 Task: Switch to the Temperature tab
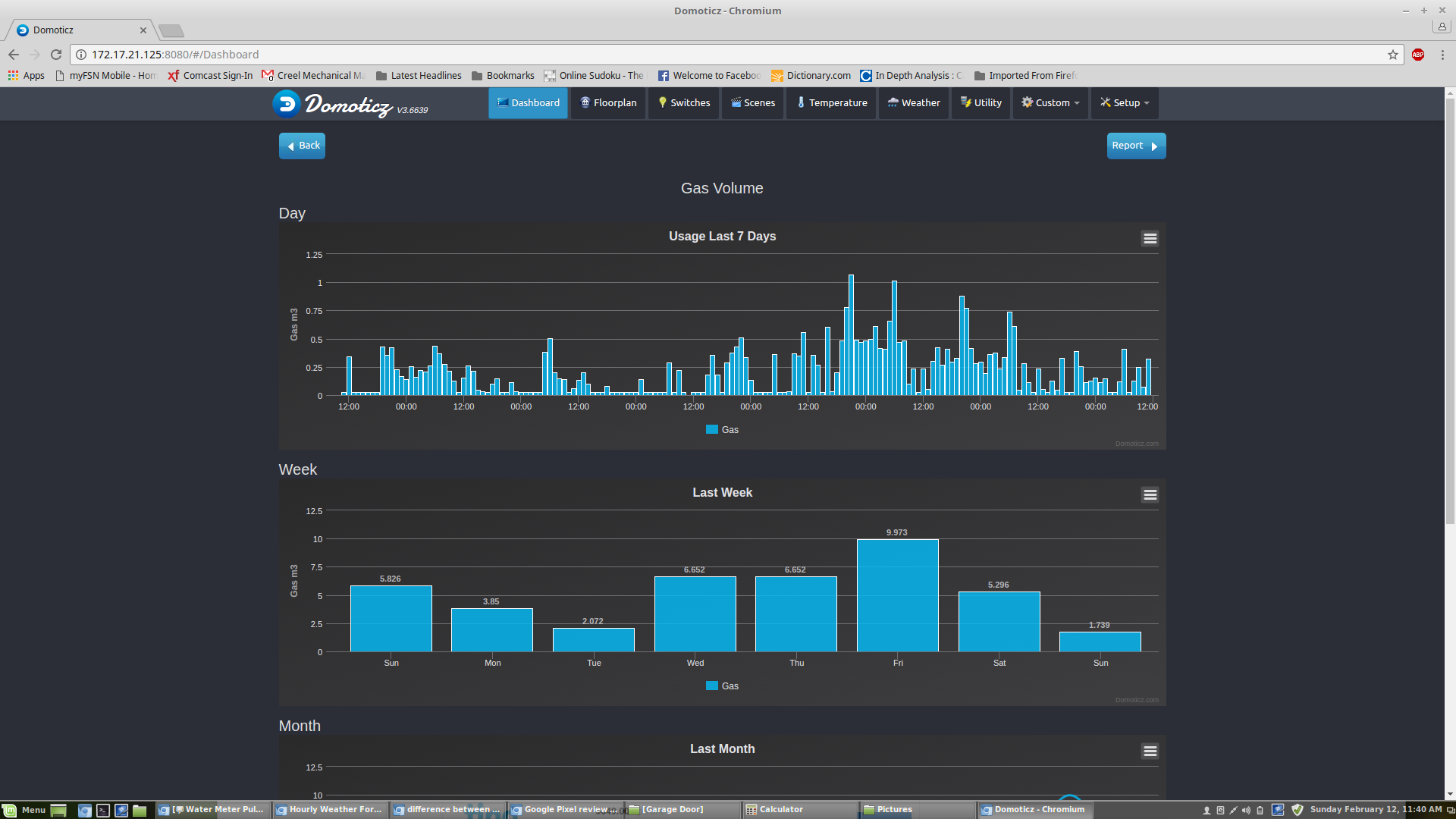(x=831, y=103)
